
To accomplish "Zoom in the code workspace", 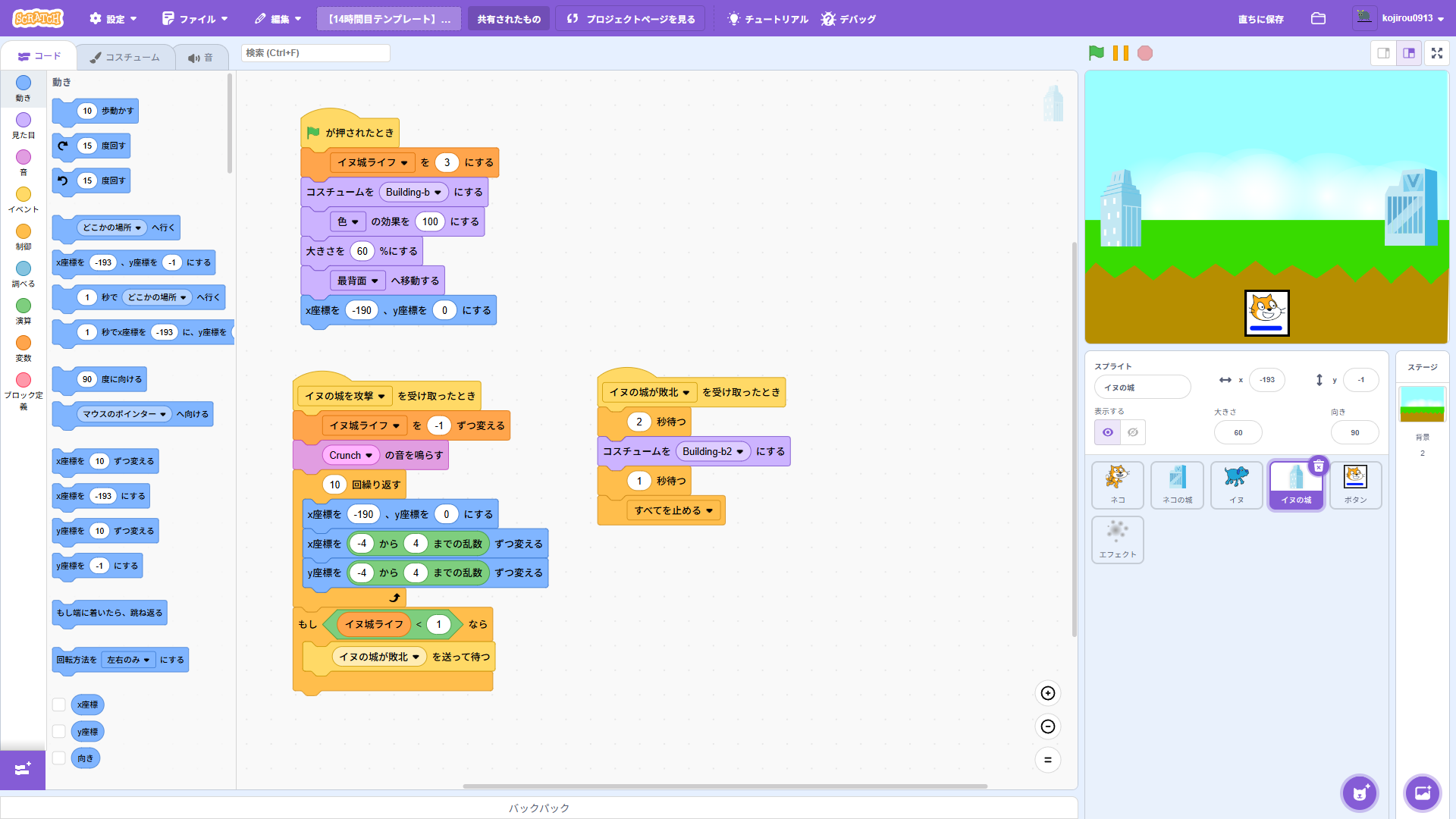I will click(1047, 693).
